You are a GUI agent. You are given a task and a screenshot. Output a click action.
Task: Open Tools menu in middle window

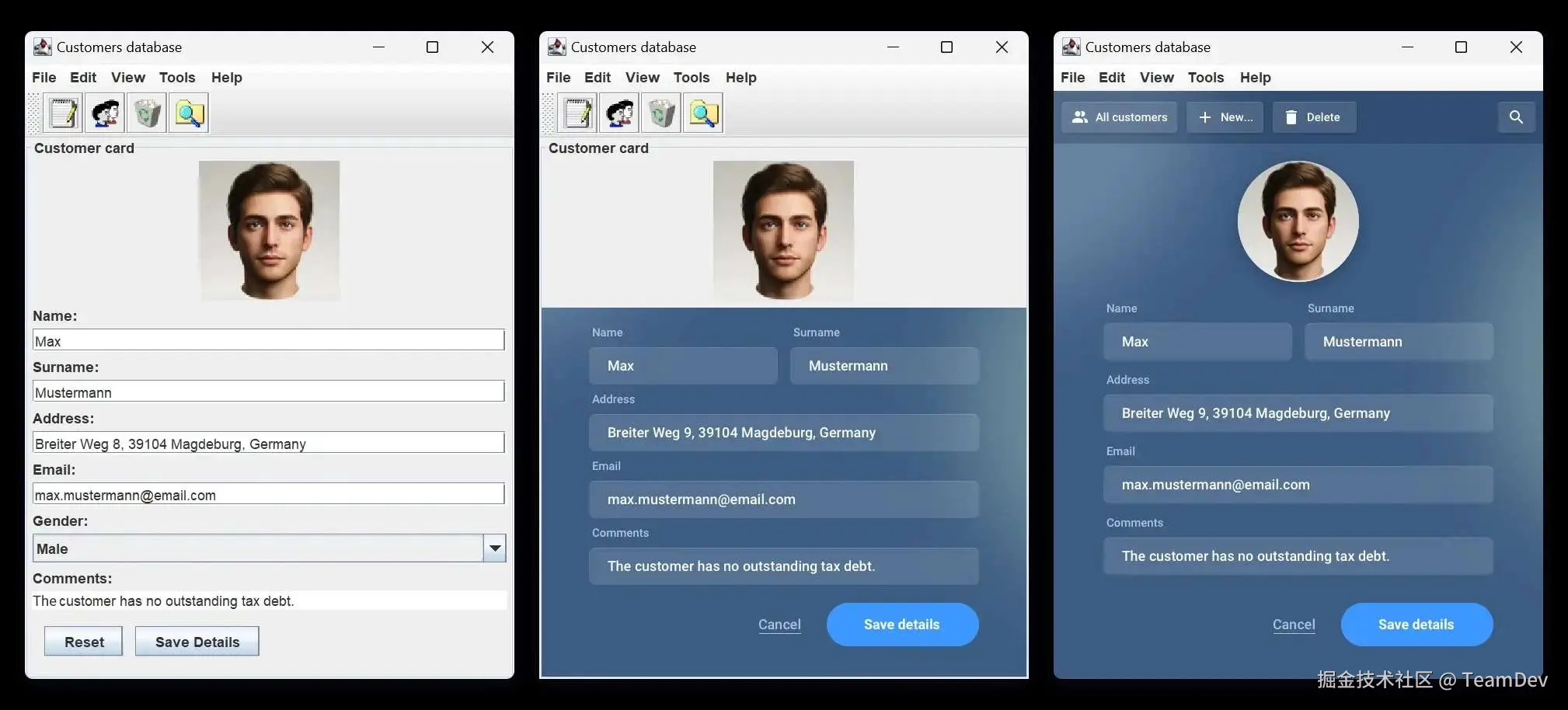(x=692, y=78)
